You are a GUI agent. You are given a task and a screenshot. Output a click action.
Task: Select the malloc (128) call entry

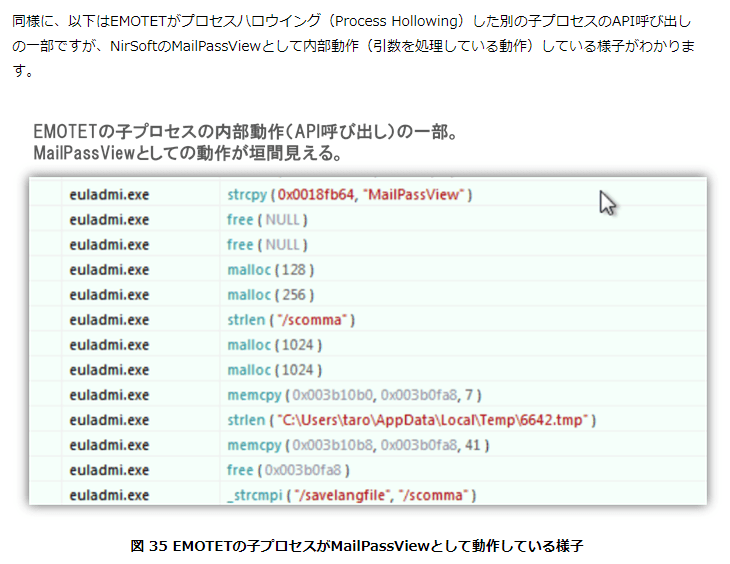(270, 270)
